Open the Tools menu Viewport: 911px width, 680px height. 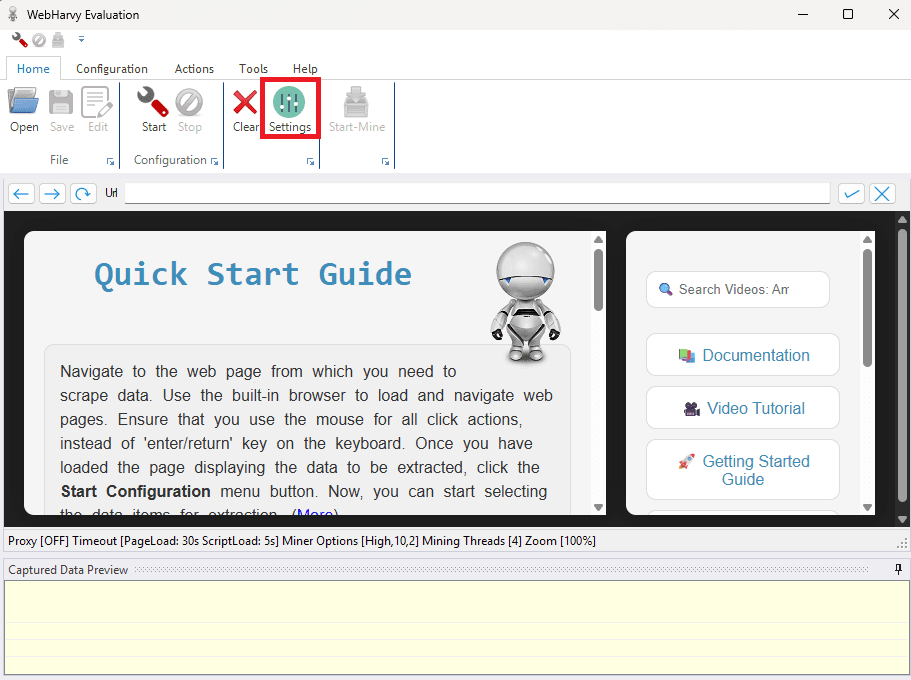253,68
